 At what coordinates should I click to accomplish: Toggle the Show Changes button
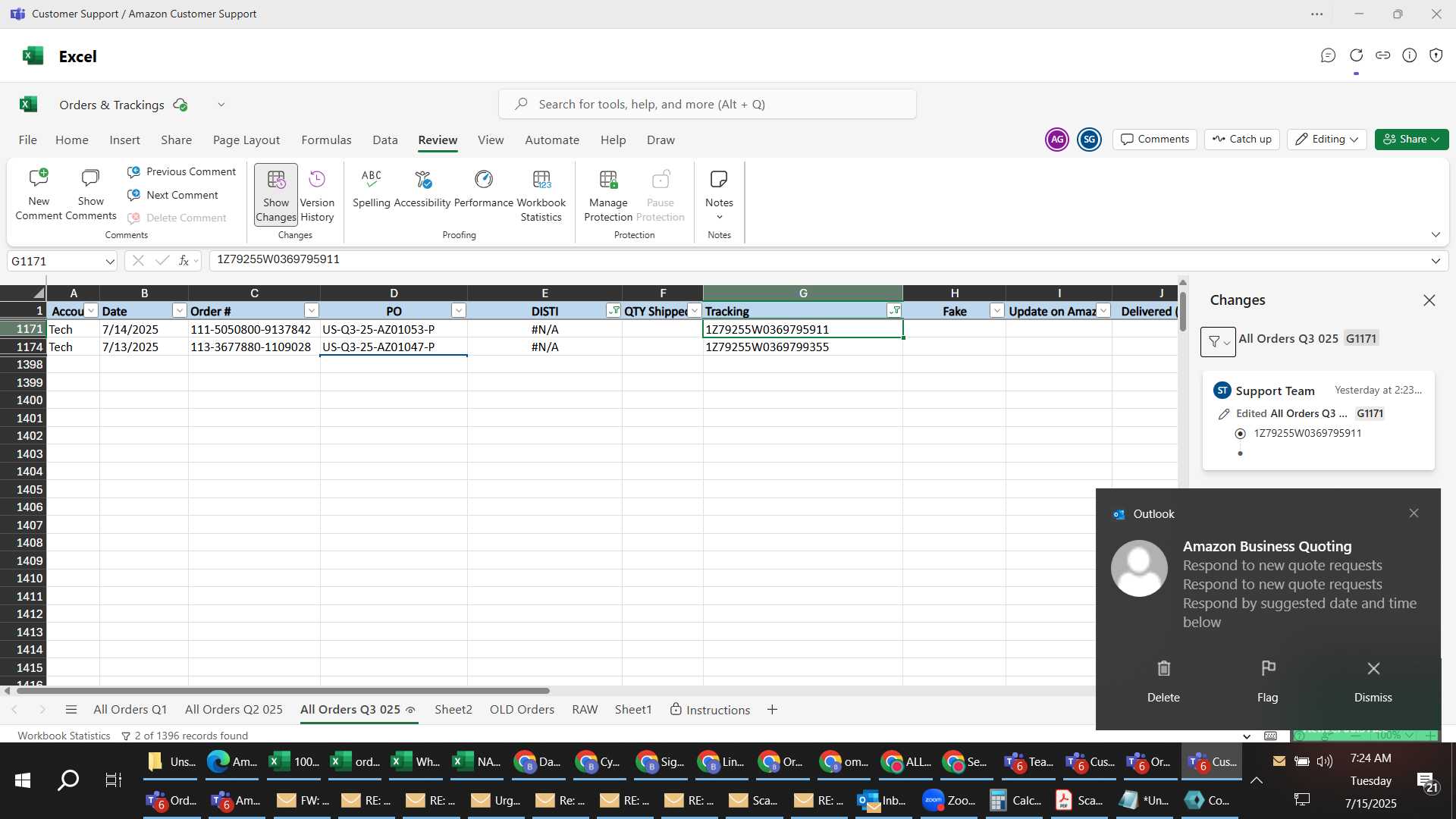[276, 196]
